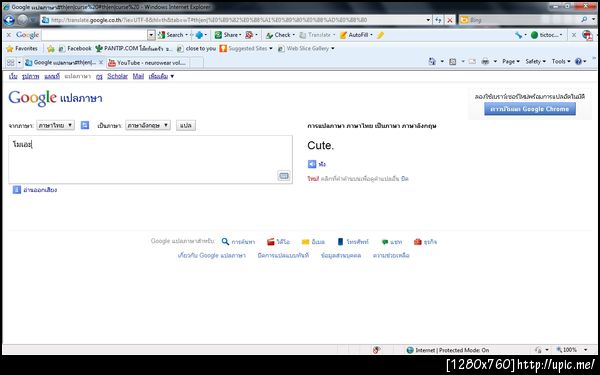Click the speaker Listen icon below Cute
The width and height of the screenshot is (600, 375).
[x=312, y=164]
